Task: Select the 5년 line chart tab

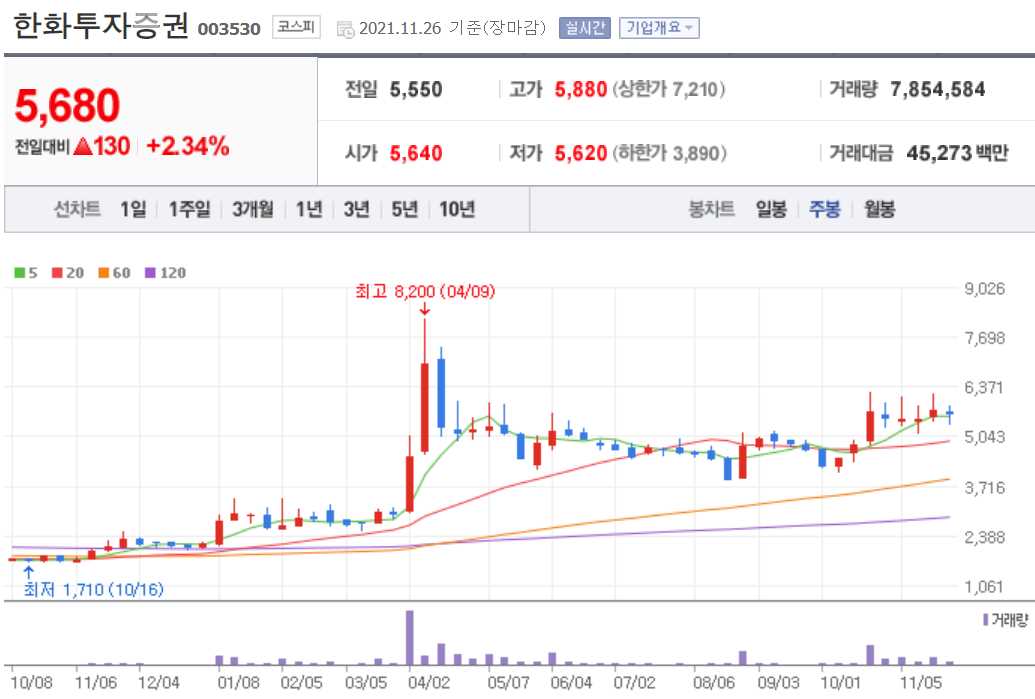Action: coord(405,209)
